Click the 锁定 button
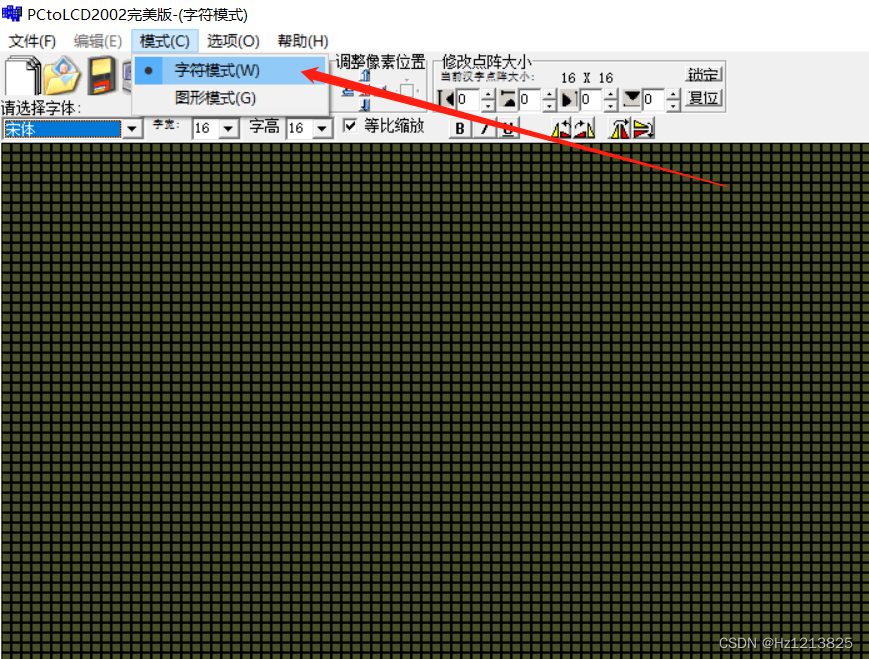 (x=703, y=75)
